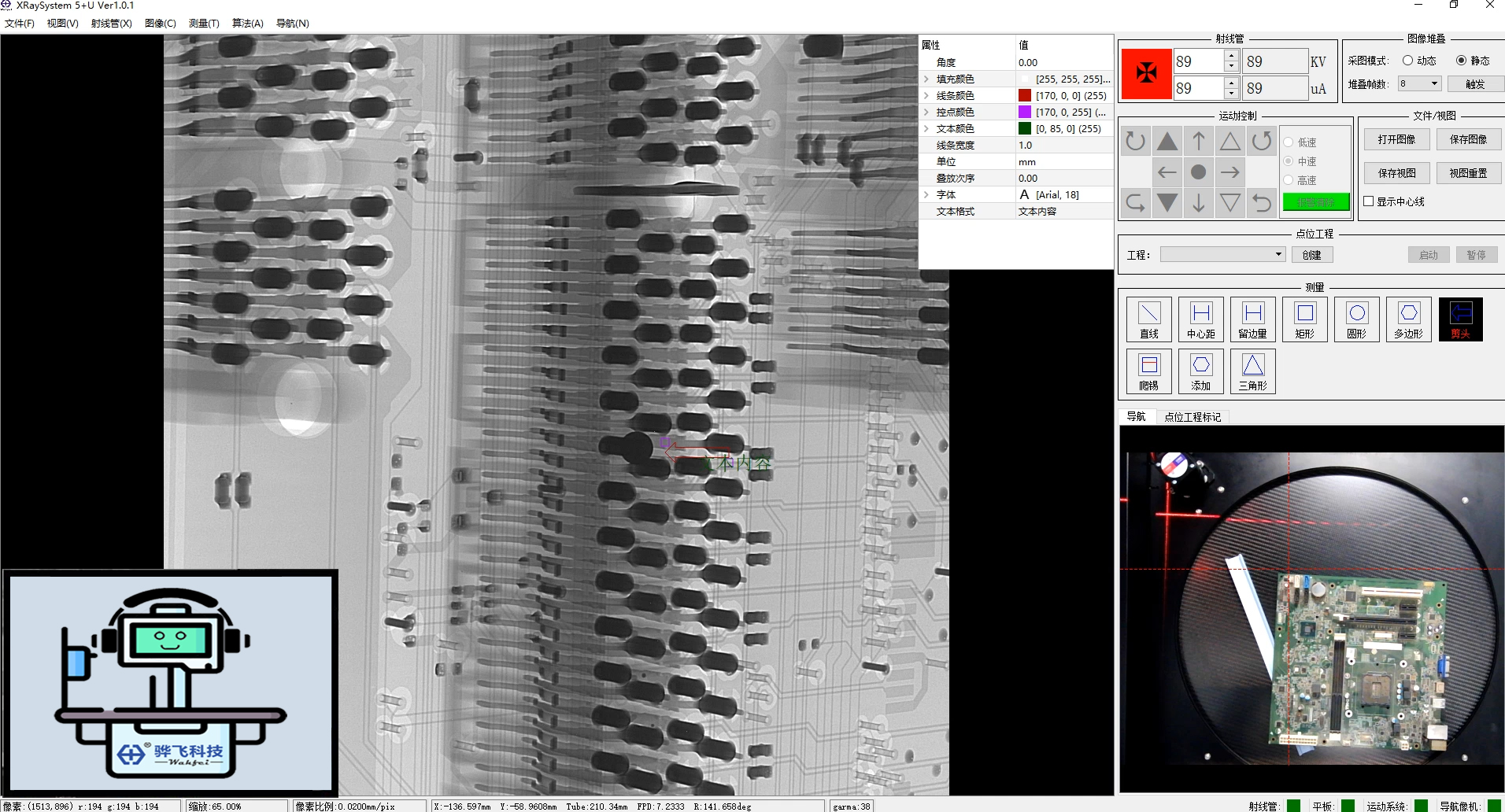Viewport: 1505px width, 812px height.
Task: Toggle the 显示中心线 checkbox
Action: coord(1369,201)
